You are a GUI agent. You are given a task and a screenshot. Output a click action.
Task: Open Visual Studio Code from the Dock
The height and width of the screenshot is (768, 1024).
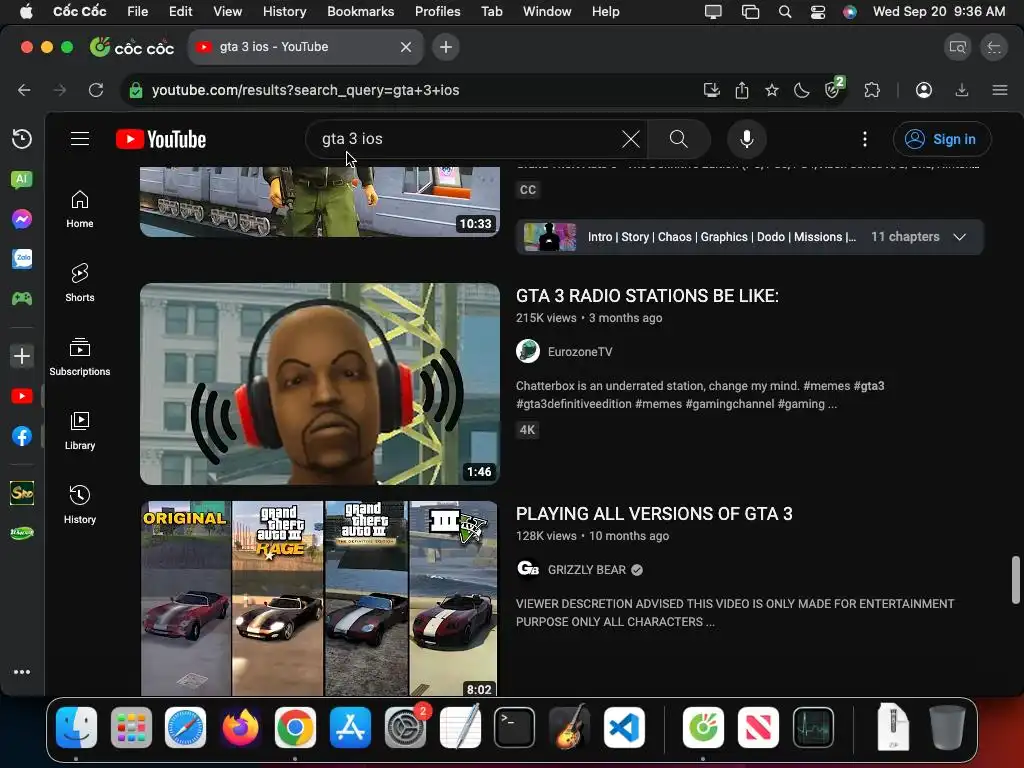click(624, 728)
